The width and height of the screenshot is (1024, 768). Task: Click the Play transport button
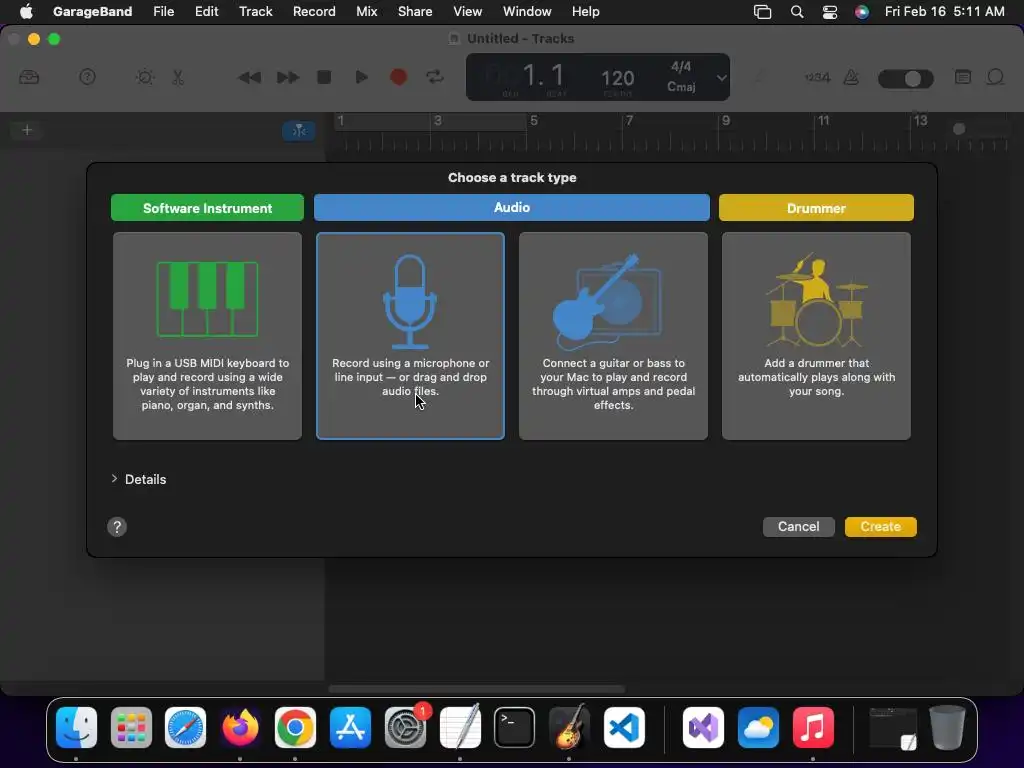point(361,78)
